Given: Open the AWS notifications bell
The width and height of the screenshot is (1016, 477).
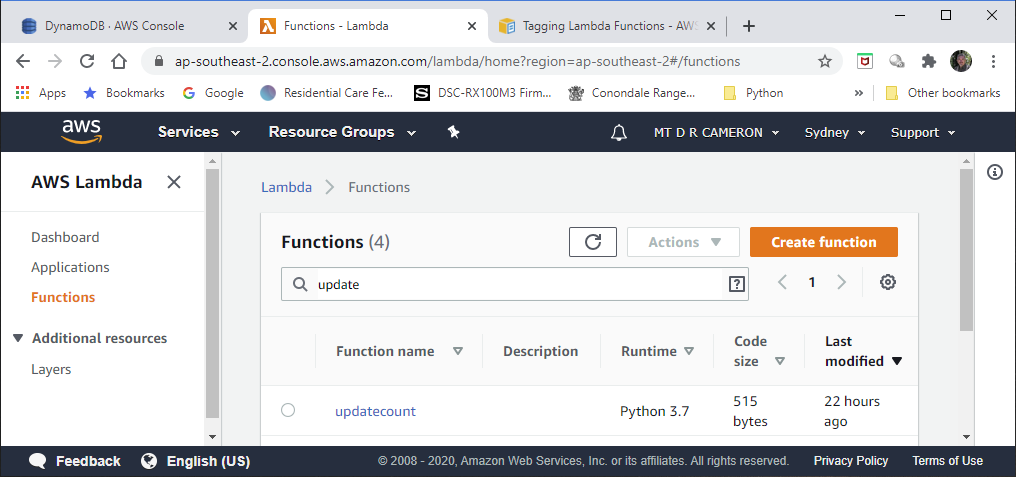Looking at the screenshot, I should click(619, 132).
